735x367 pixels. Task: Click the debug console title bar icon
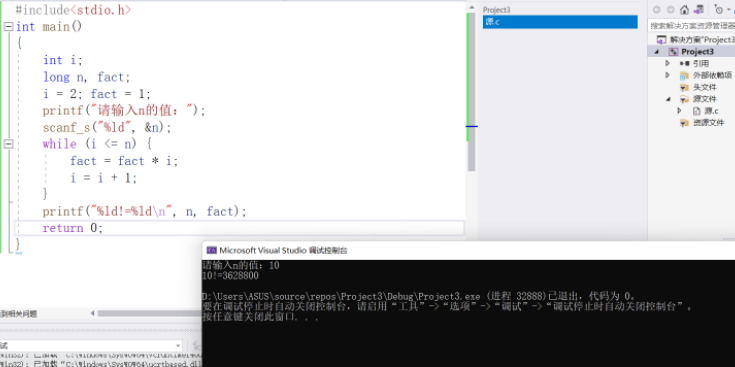211,250
